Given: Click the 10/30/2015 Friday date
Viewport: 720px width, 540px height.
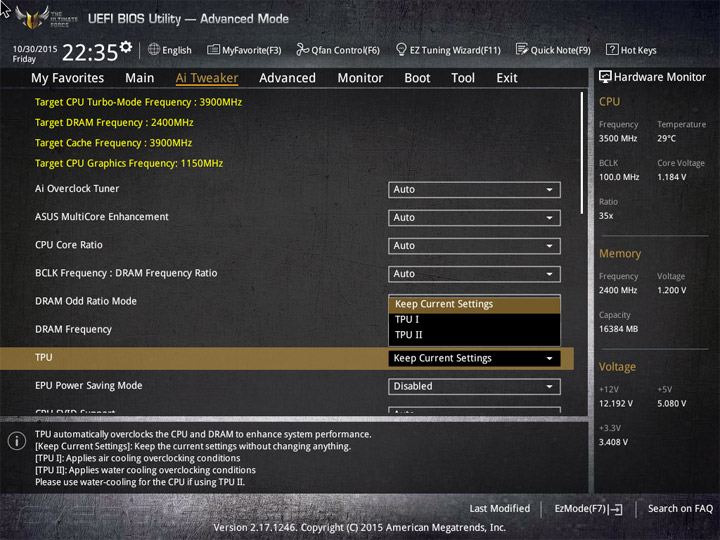Looking at the screenshot, I should pyautogui.click(x=34, y=54).
